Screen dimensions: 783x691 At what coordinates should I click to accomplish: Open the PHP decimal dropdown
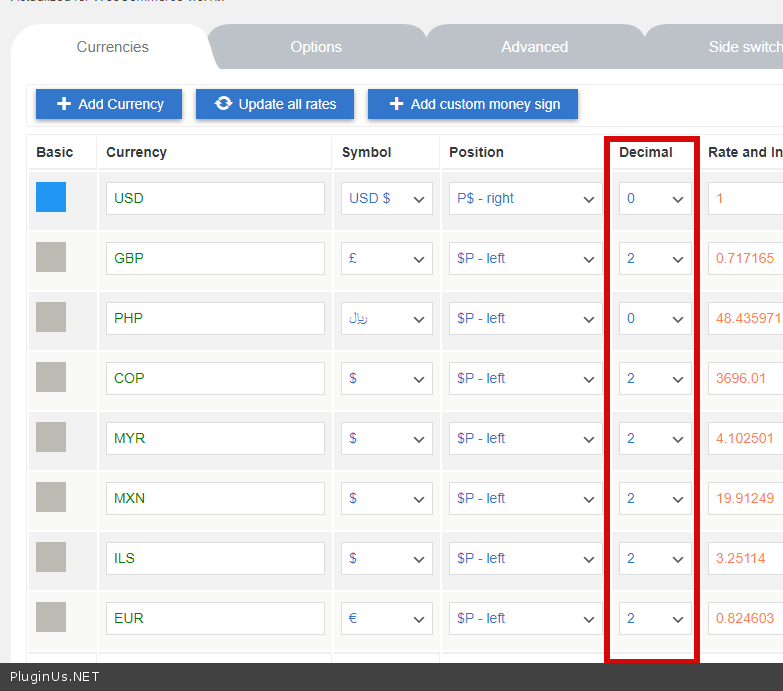[x=655, y=318]
